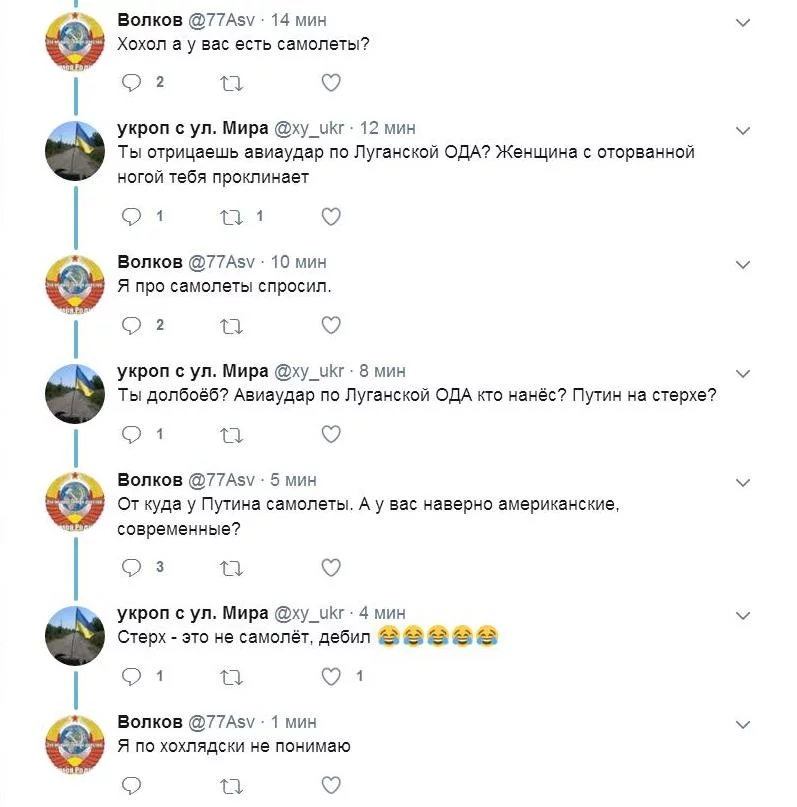The width and height of the screenshot is (797, 807).
Task: Like the 4 мин 'Стерх - это не самолёт' tweet
Action: tap(331, 677)
